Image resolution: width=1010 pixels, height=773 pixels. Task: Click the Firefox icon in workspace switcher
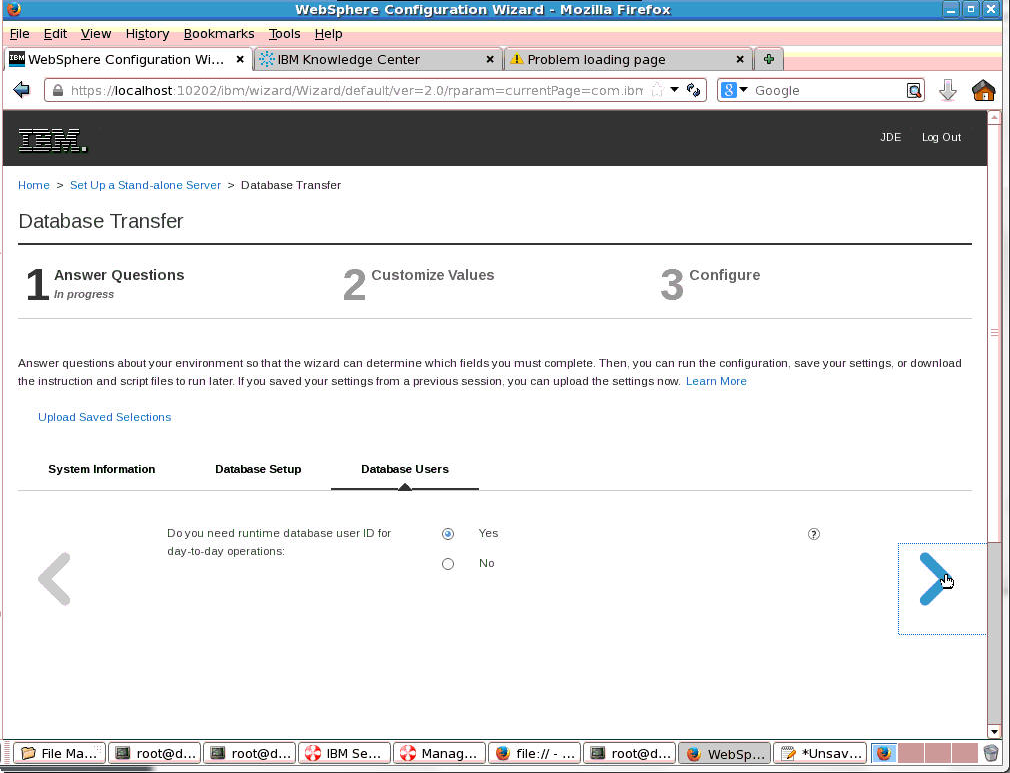coord(884,752)
